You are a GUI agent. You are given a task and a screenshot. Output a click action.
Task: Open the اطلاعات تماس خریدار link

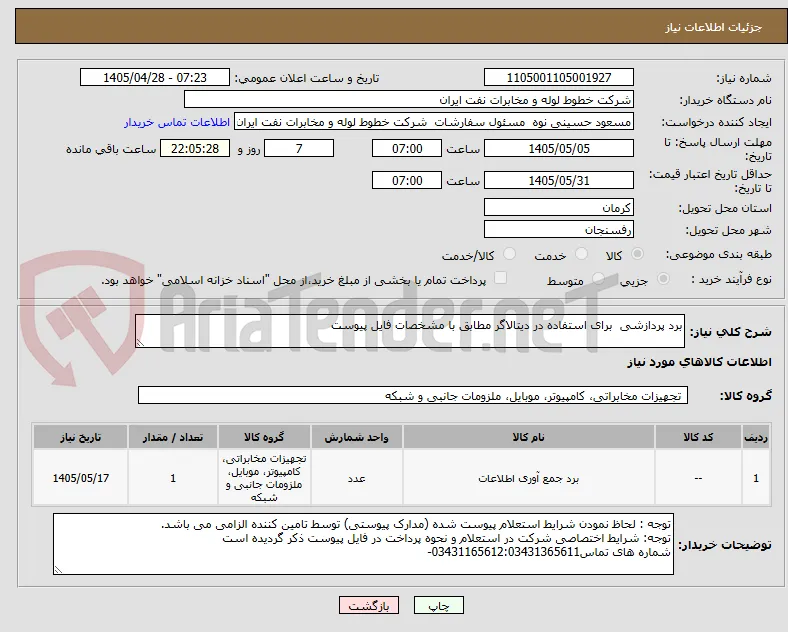coord(177,122)
